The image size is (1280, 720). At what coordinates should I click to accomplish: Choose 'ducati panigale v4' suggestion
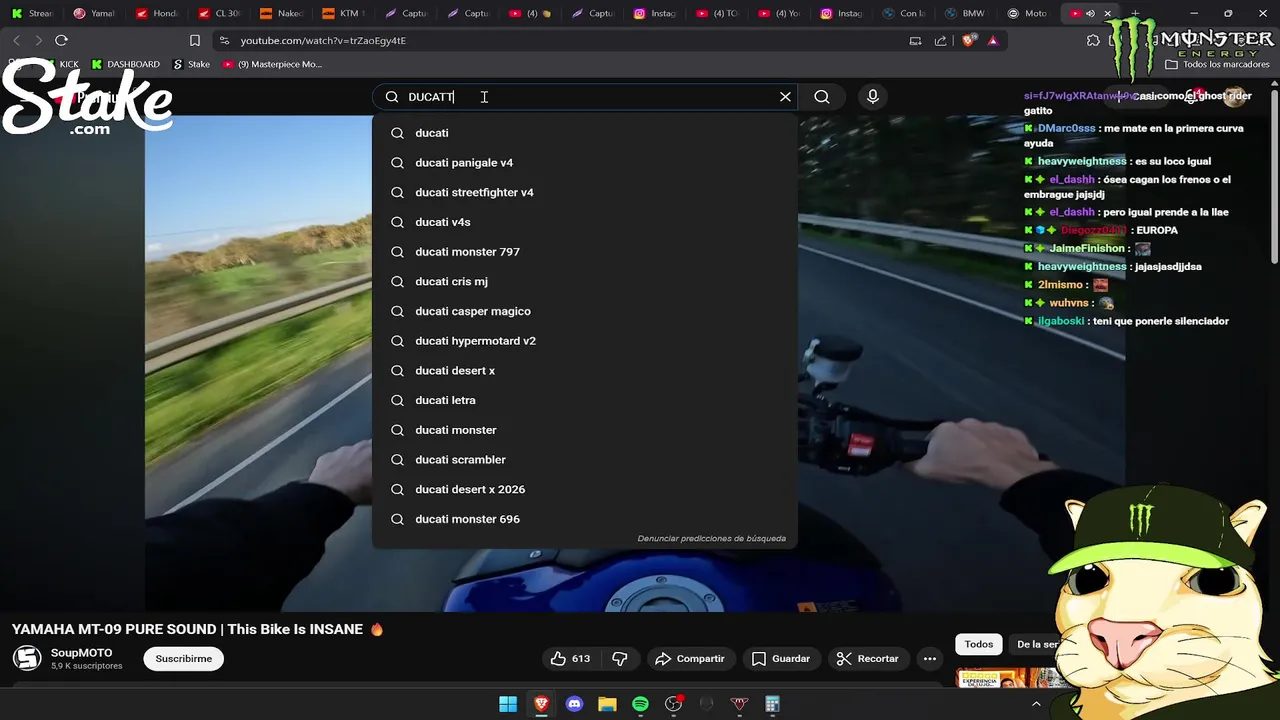point(585,163)
